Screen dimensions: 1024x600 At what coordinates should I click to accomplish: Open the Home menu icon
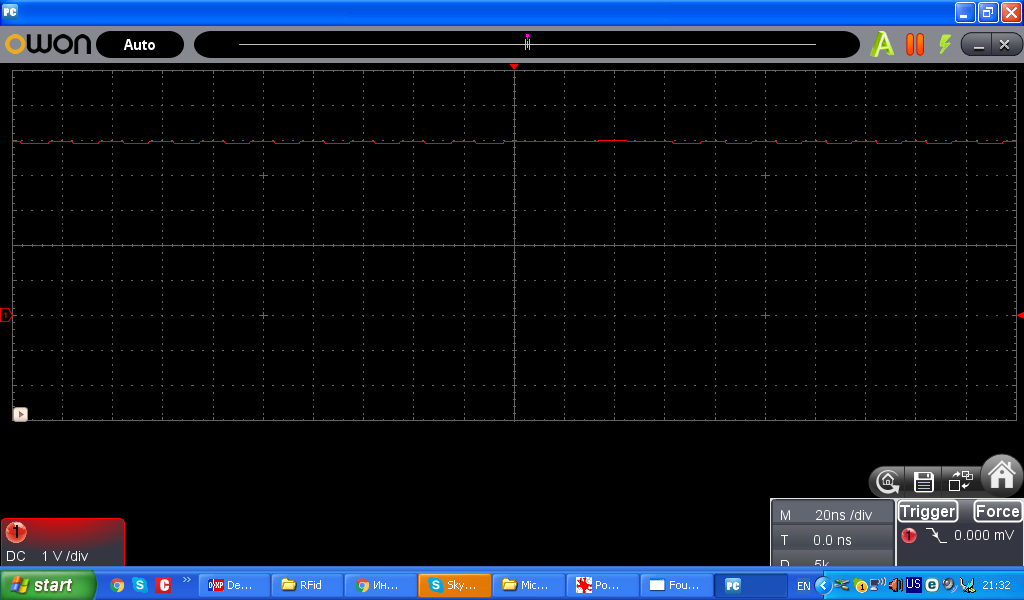pyautogui.click(x=1002, y=475)
